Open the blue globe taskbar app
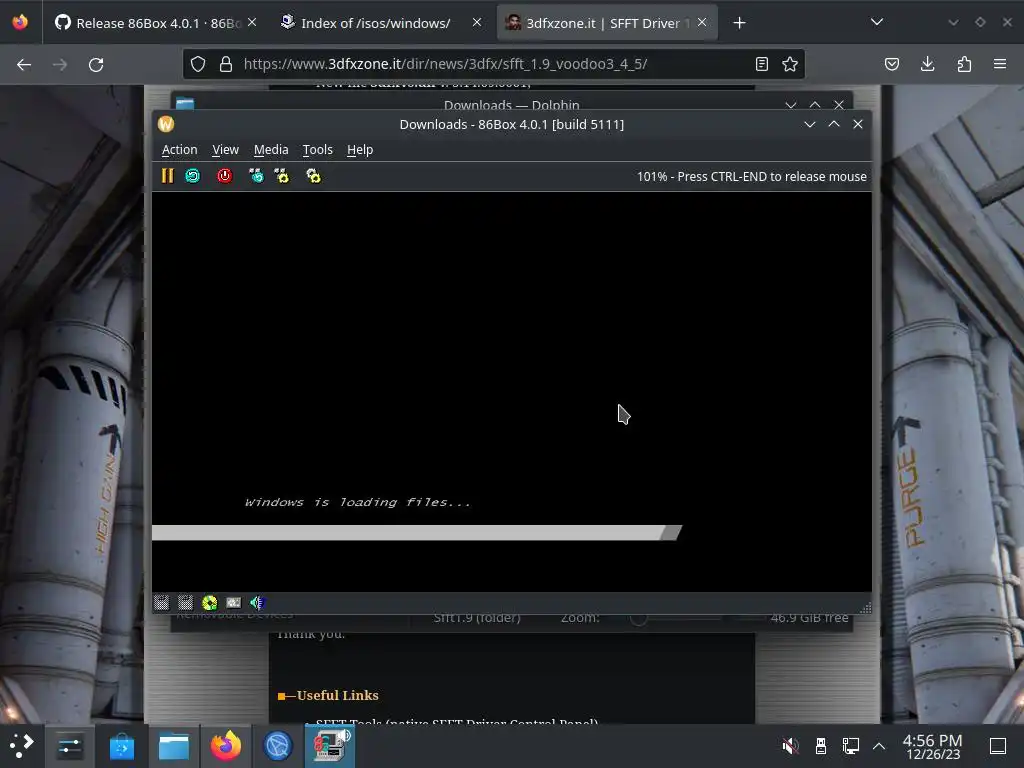Image resolution: width=1024 pixels, height=768 pixels. coord(278,746)
